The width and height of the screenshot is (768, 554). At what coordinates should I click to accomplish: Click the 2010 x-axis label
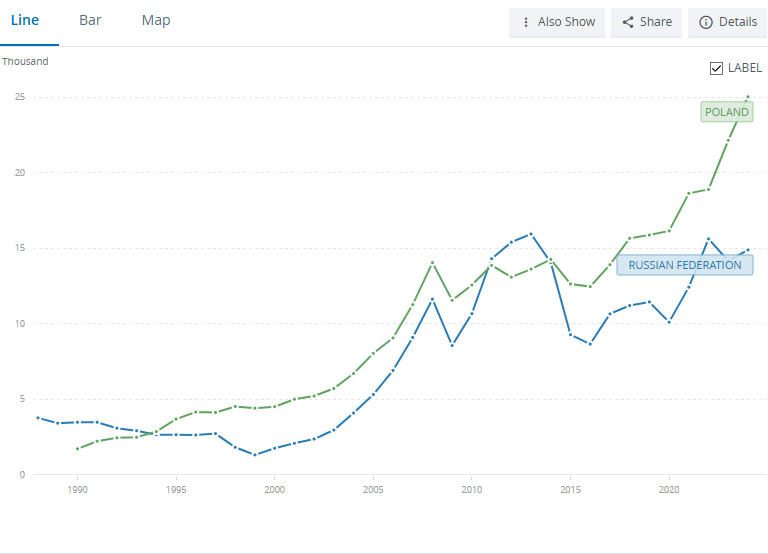click(472, 489)
